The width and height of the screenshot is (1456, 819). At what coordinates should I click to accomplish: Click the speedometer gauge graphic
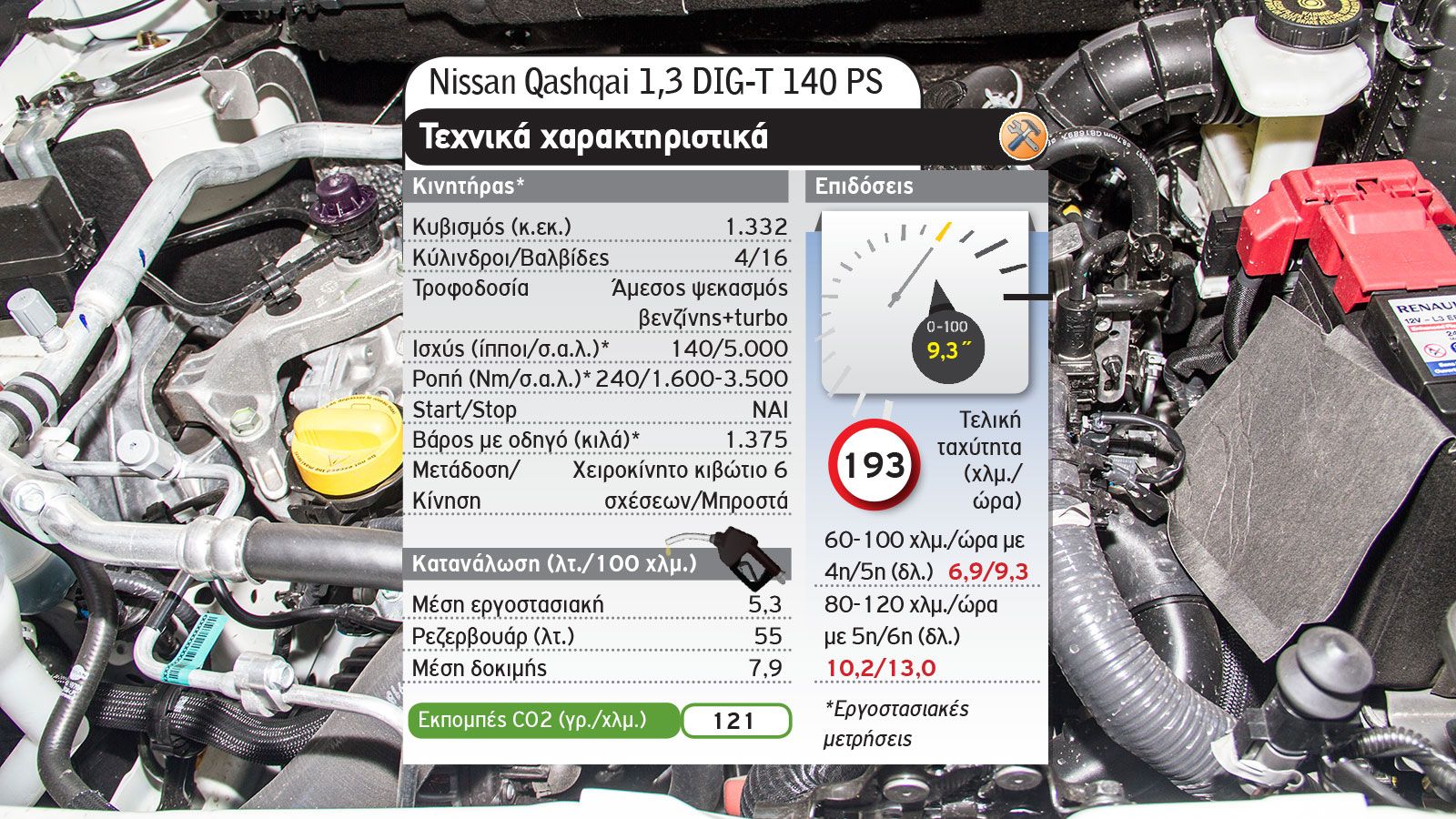coord(925,303)
